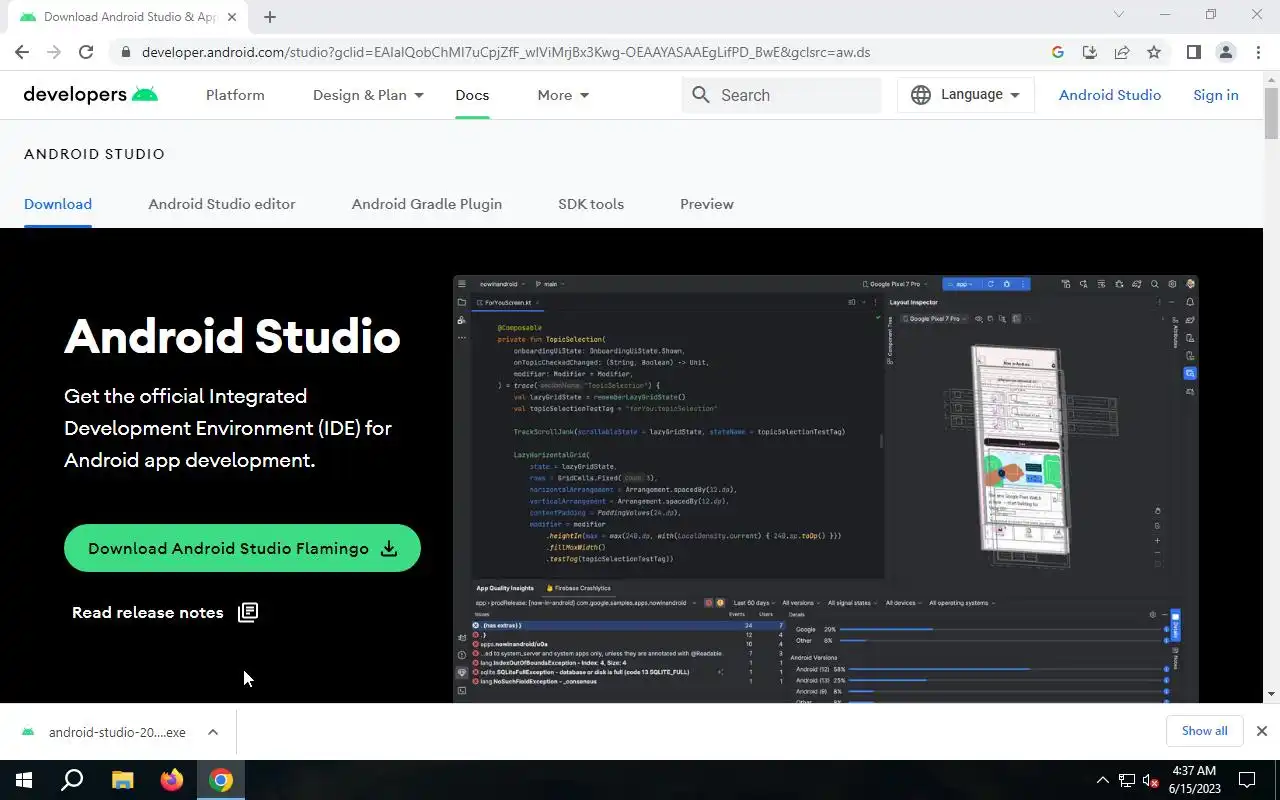This screenshot has width=1280, height=800.
Task: Open the Preview tab
Action: coord(707,204)
